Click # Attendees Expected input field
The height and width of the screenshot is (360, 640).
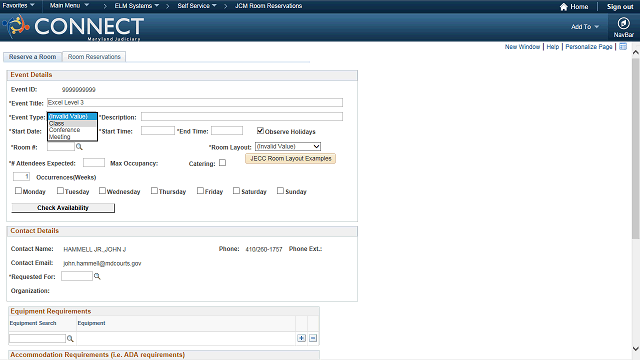[93, 162]
